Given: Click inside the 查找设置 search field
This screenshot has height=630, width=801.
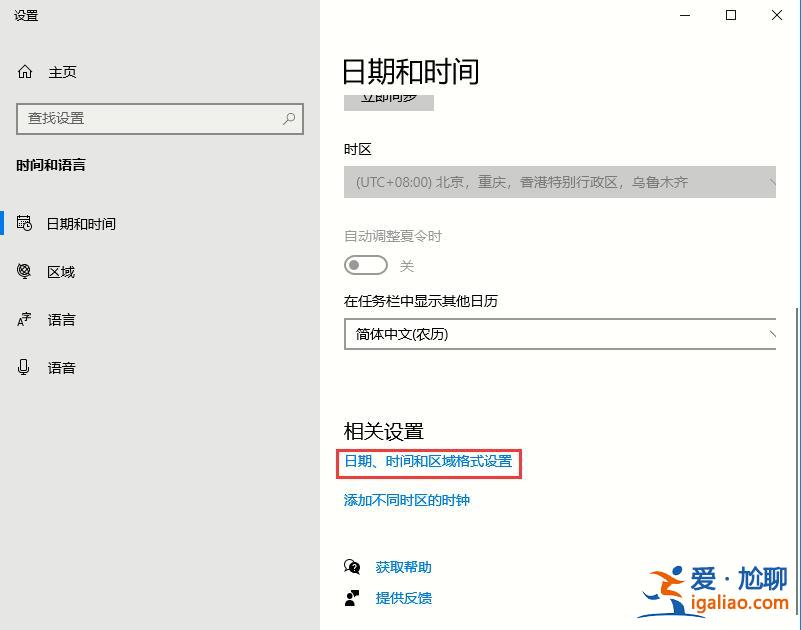Looking at the screenshot, I should [x=150, y=119].
